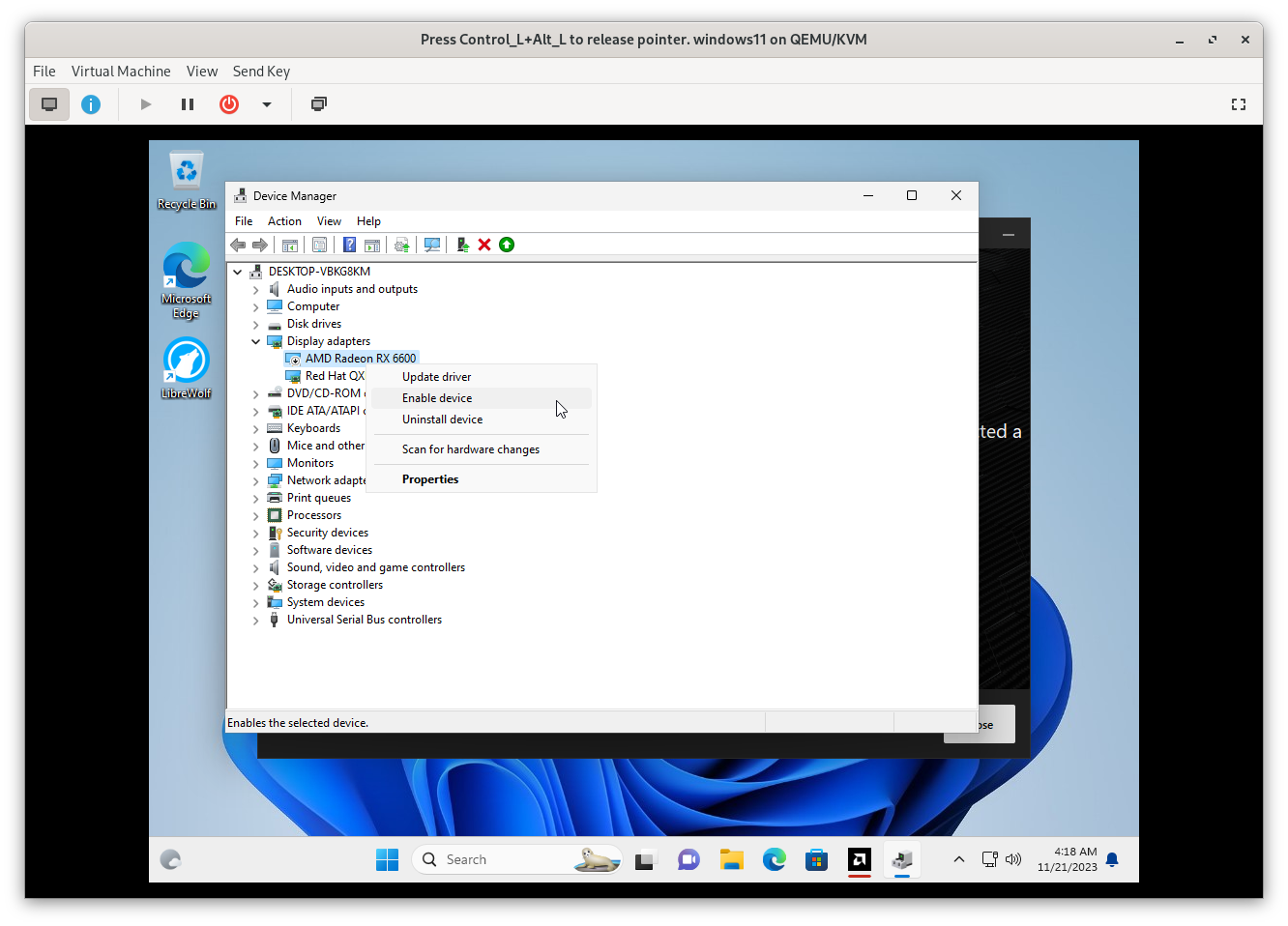Click the Manage VM snapshots toolbar icon
Image resolution: width=1288 pixels, height=926 pixels.
(x=319, y=103)
